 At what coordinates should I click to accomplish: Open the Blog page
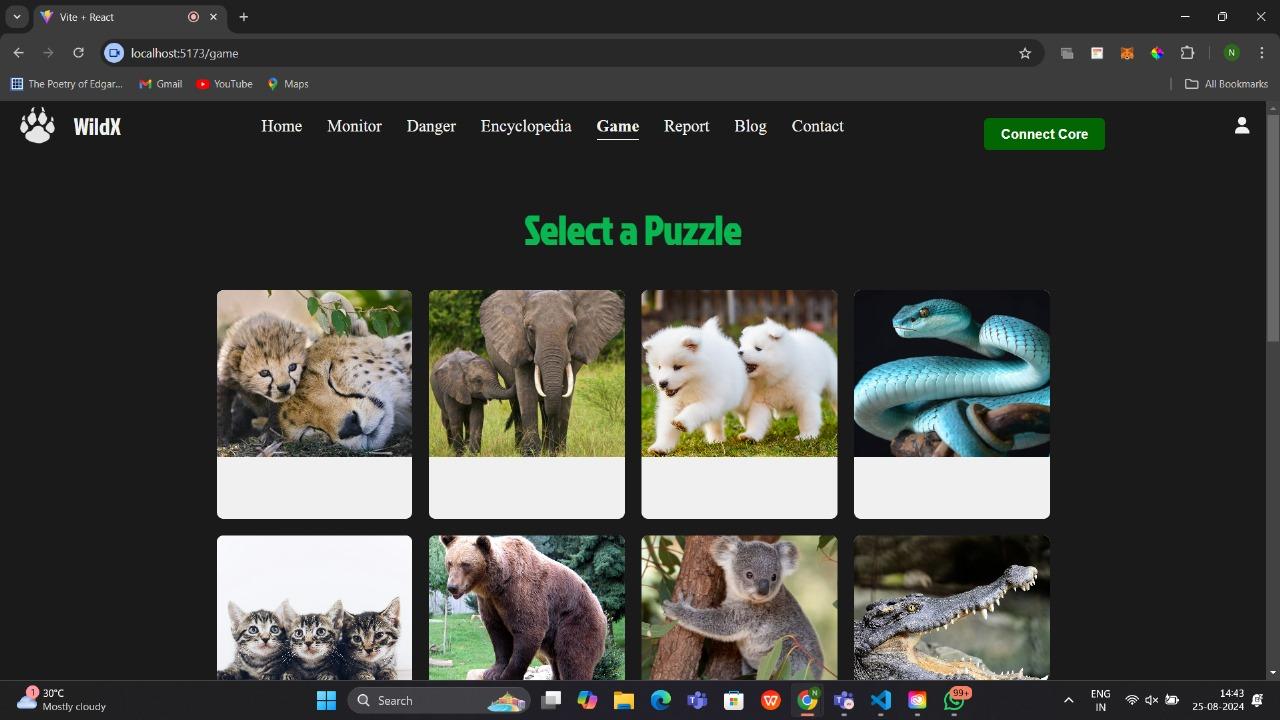click(750, 126)
